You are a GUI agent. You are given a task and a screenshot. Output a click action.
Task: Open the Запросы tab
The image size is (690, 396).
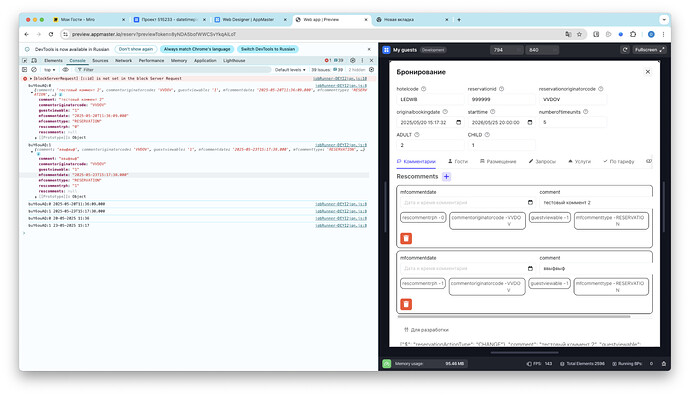click(542, 161)
